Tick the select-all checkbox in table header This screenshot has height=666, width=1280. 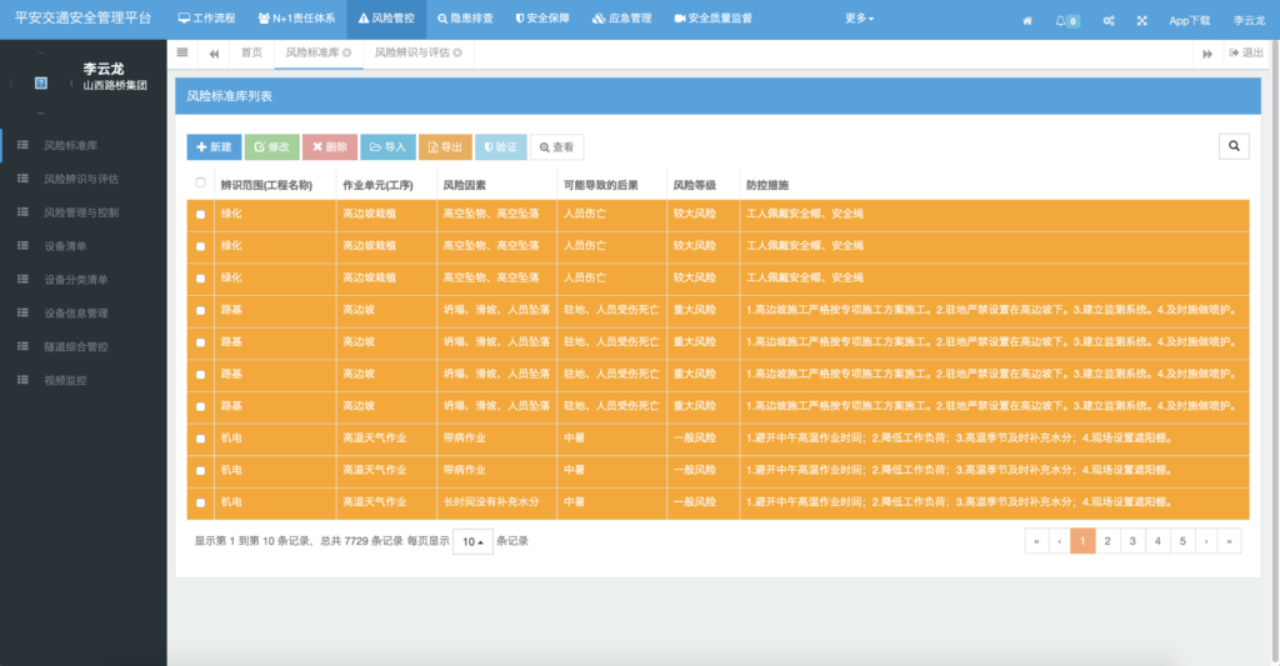pyautogui.click(x=200, y=183)
